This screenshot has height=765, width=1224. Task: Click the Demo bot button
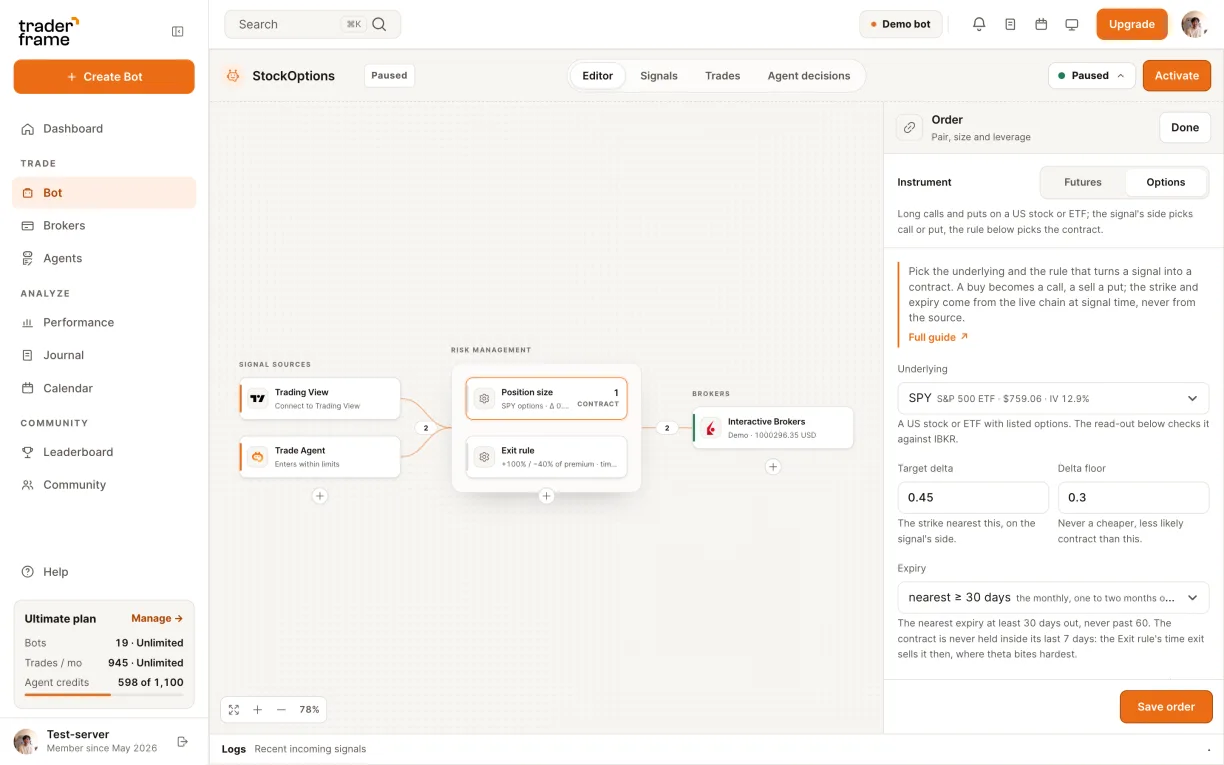pyautogui.click(x=900, y=24)
